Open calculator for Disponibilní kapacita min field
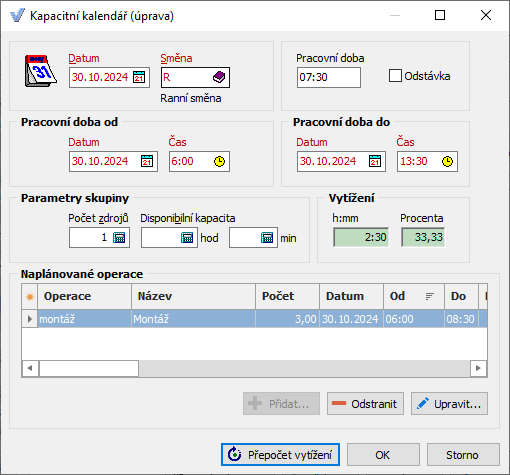 coord(267,238)
